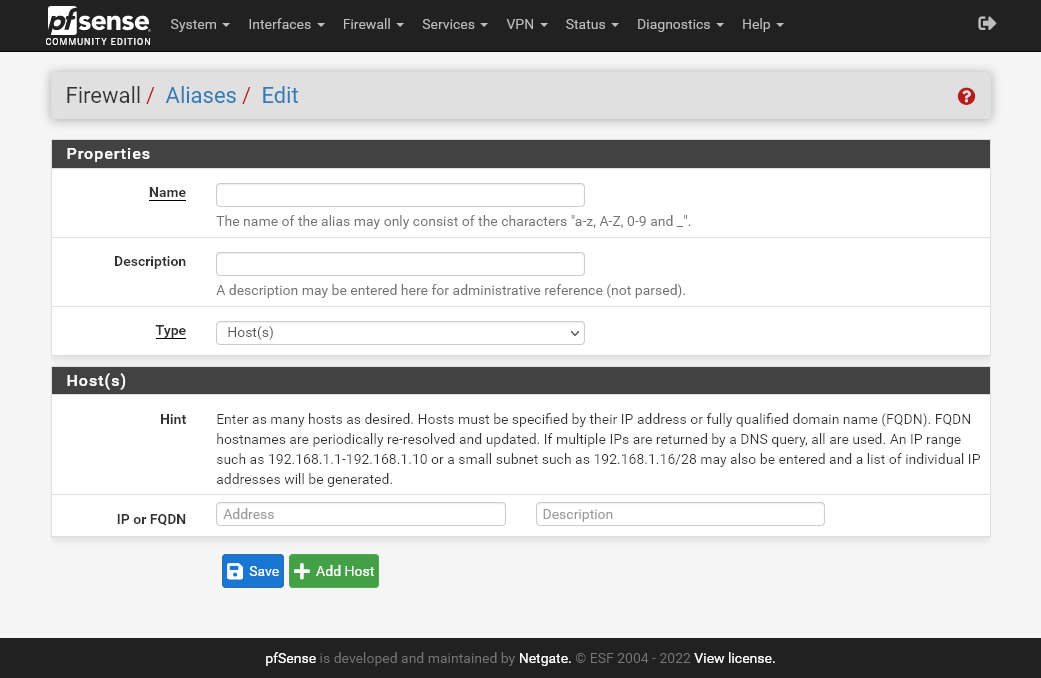Expand the Type dropdown showing Host(s)
This screenshot has height=678, width=1041.
(x=400, y=332)
